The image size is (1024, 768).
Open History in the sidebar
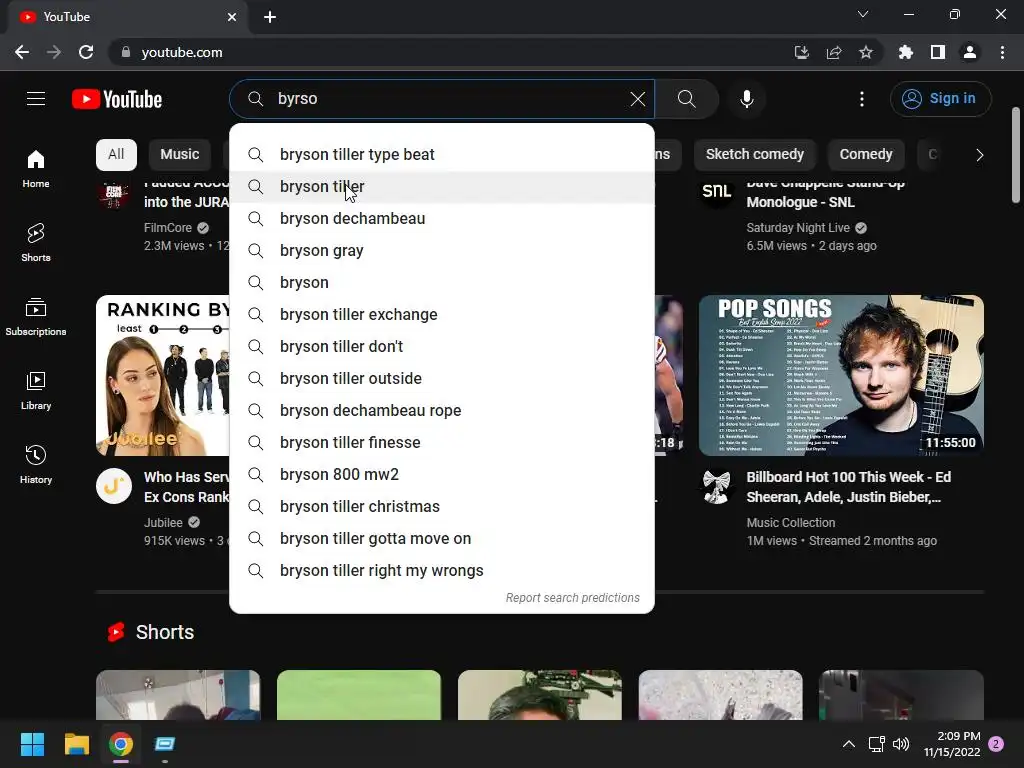[x=36, y=464]
